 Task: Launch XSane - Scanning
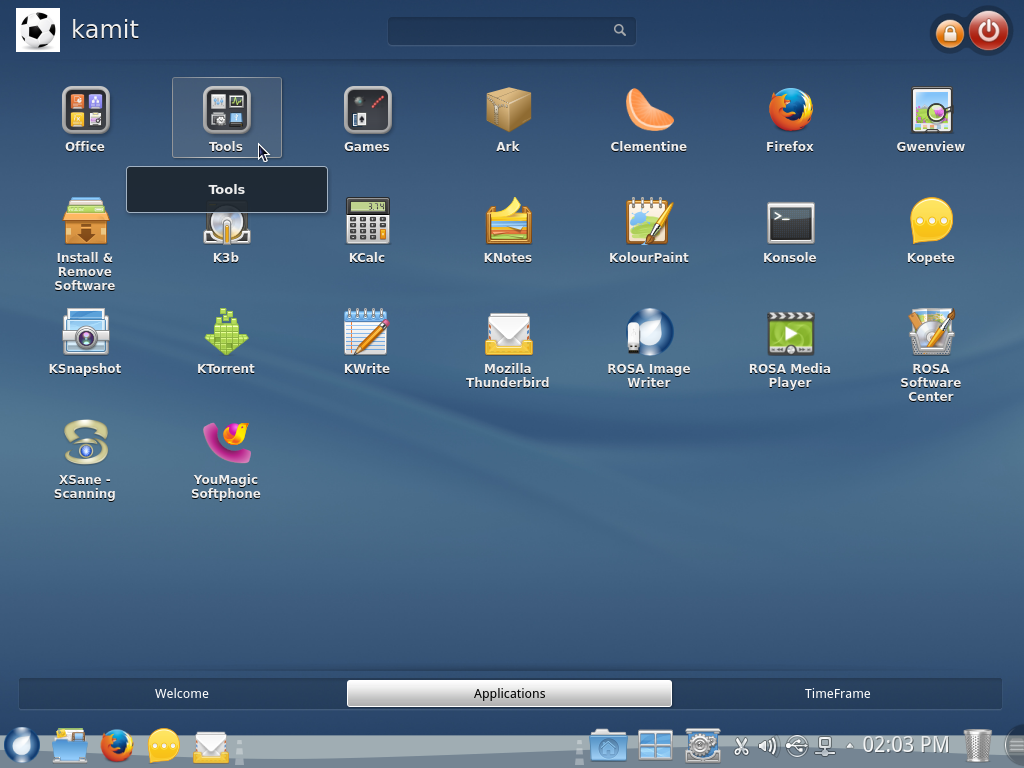click(86, 459)
